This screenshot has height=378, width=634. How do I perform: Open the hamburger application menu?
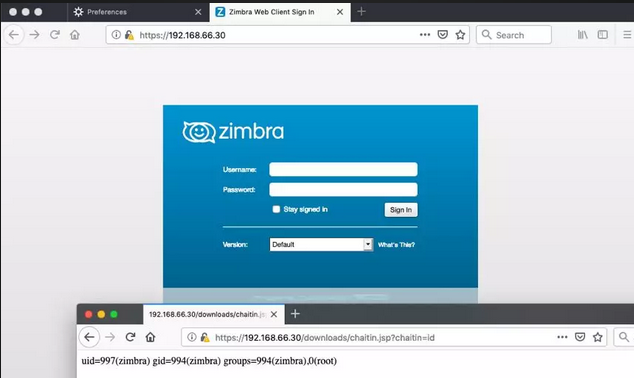coord(627,35)
